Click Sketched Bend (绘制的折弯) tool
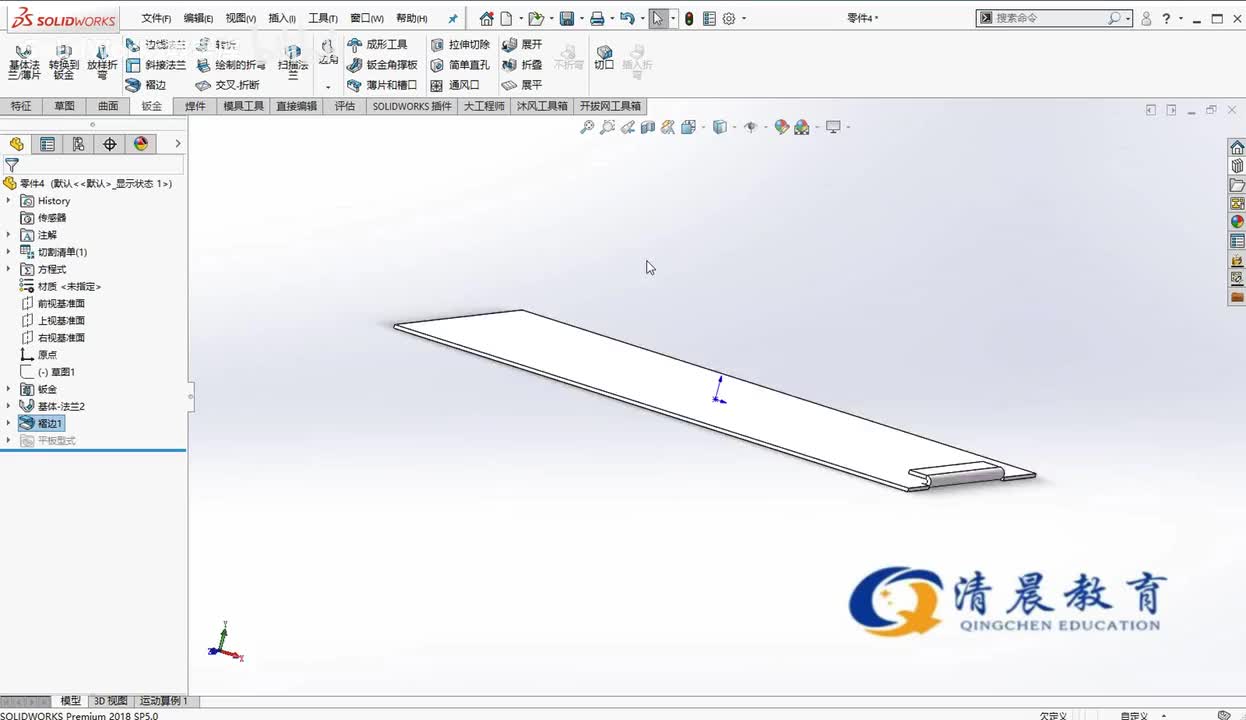 [230, 65]
